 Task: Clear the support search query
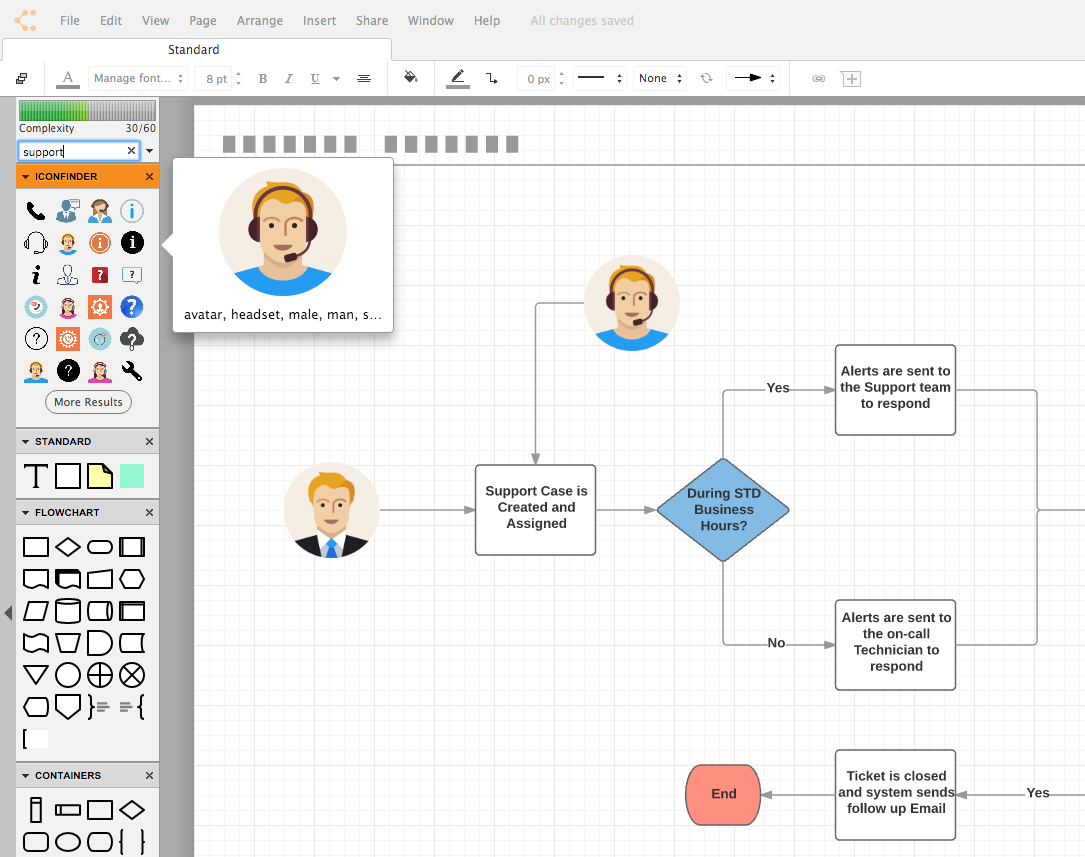click(130, 150)
